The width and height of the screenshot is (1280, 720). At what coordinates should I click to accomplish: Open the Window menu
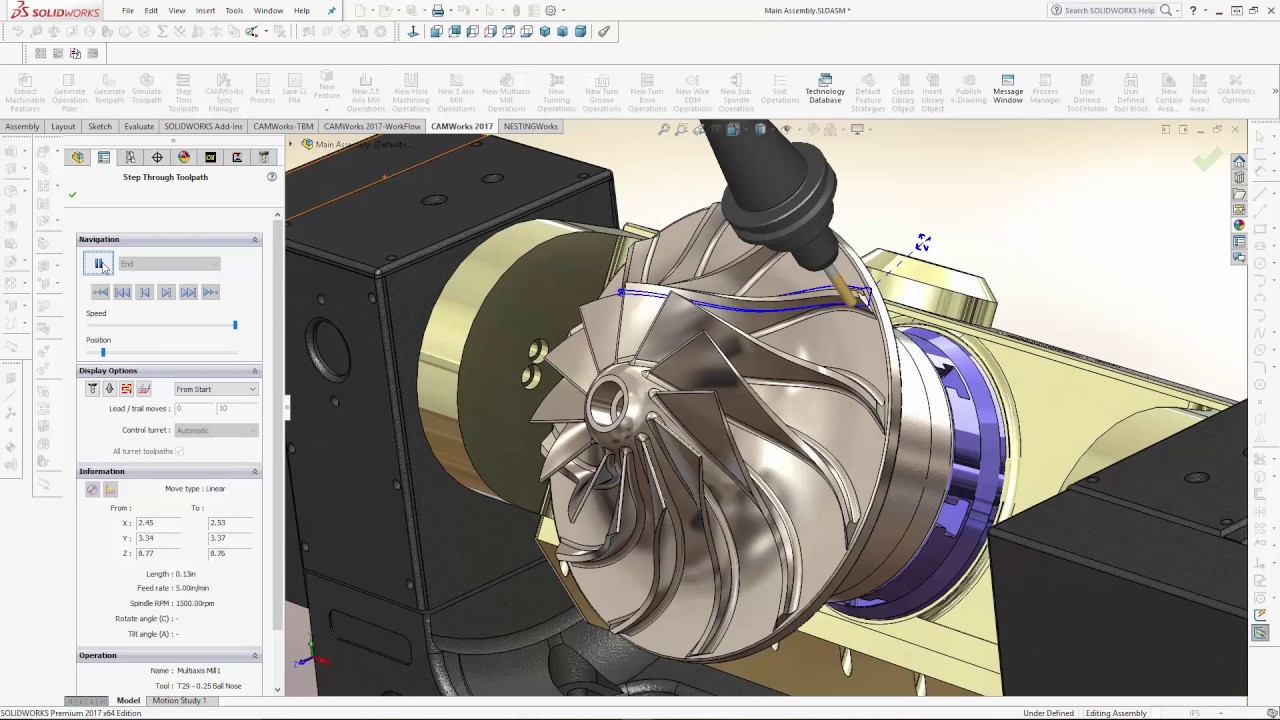[268, 10]
